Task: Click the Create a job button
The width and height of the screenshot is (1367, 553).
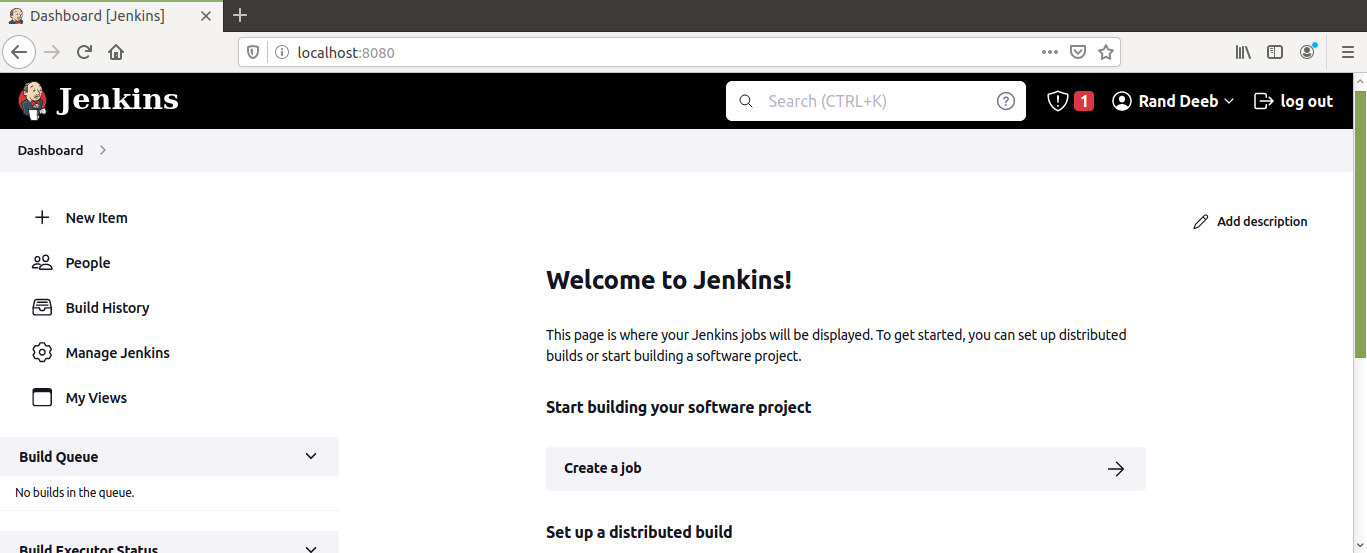Action: click(846, 468)
